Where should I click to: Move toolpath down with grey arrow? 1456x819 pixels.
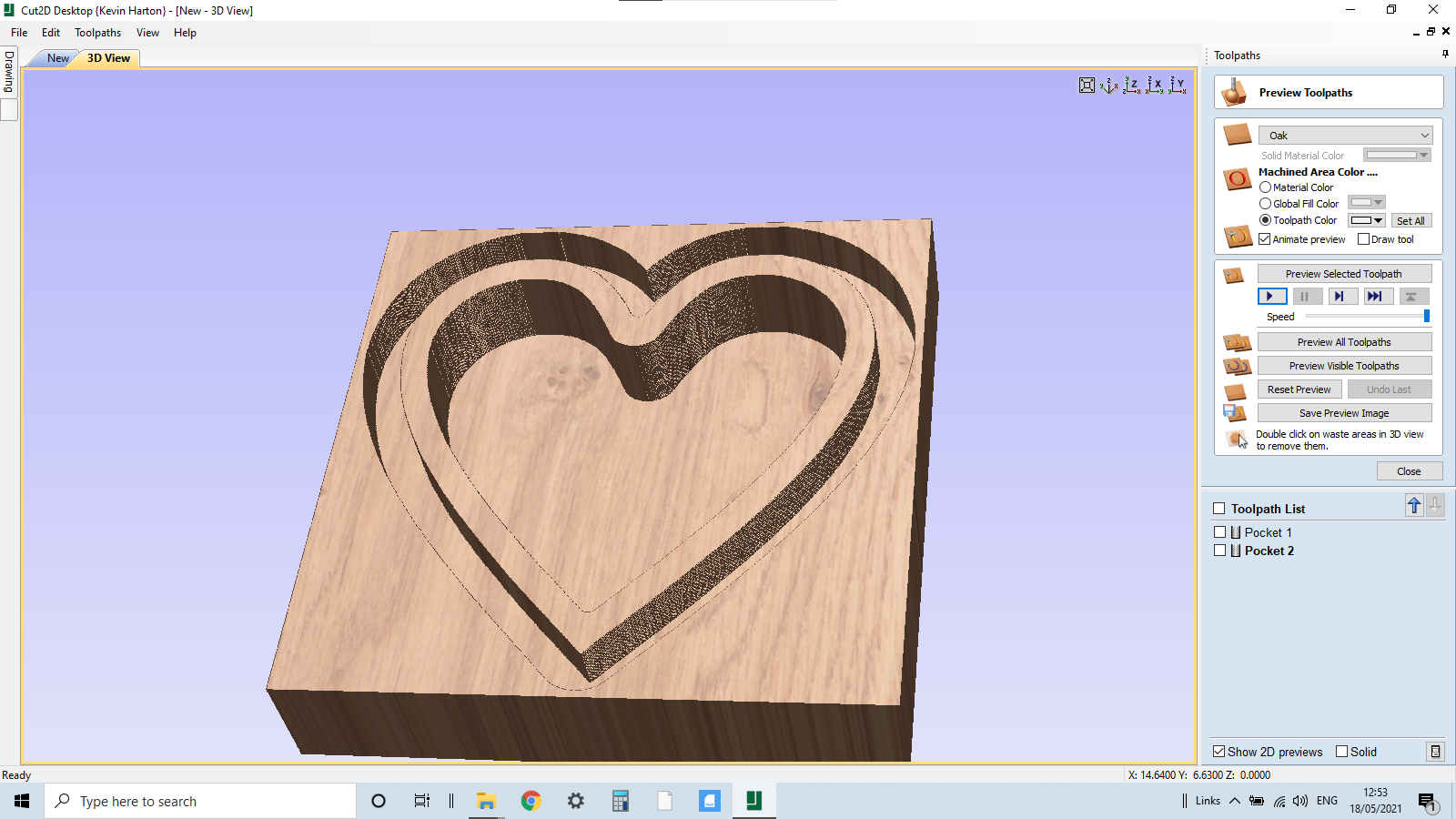pyautogui.click(x=1435, y=505)
